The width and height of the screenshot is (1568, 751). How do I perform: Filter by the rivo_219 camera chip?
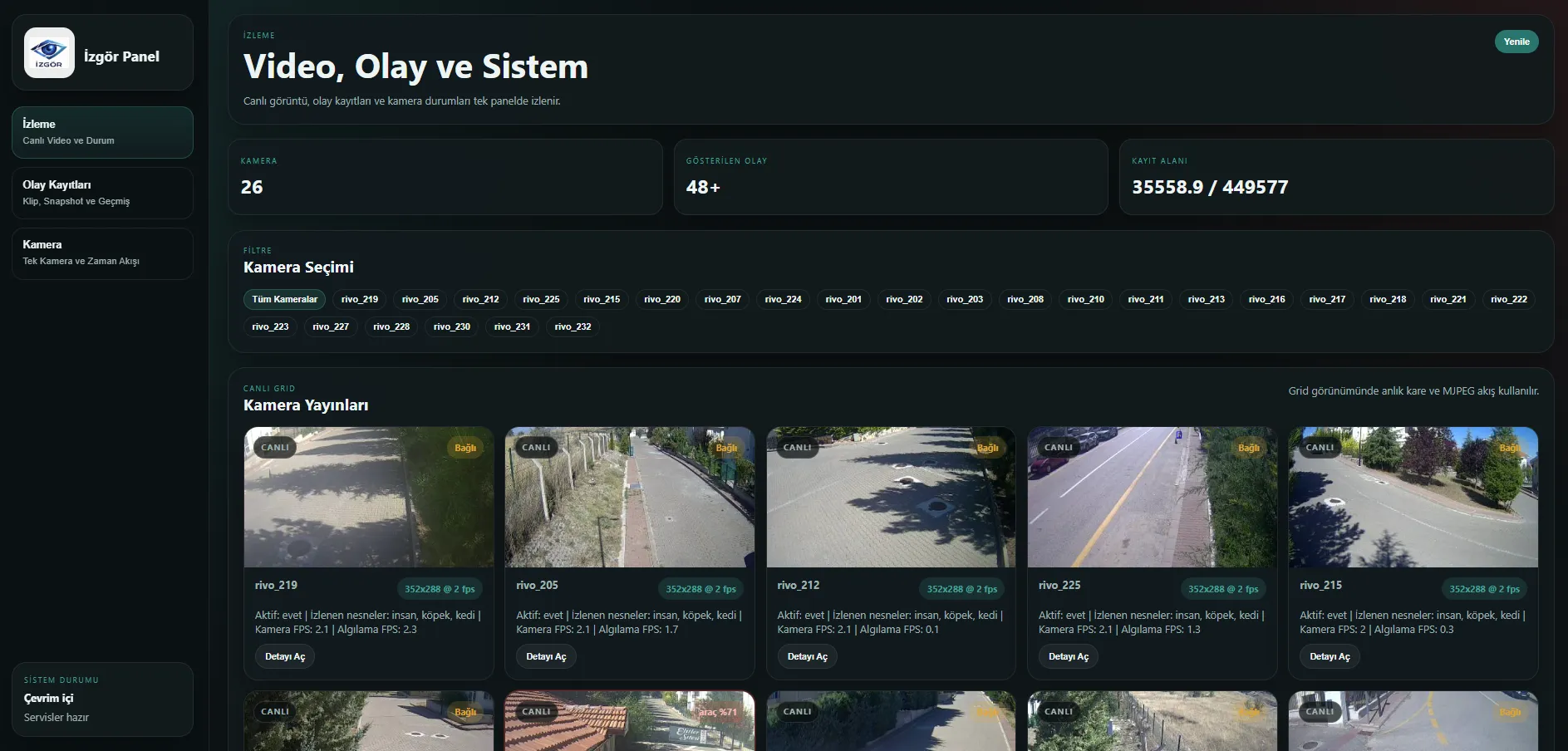click(x=360, y=299)
